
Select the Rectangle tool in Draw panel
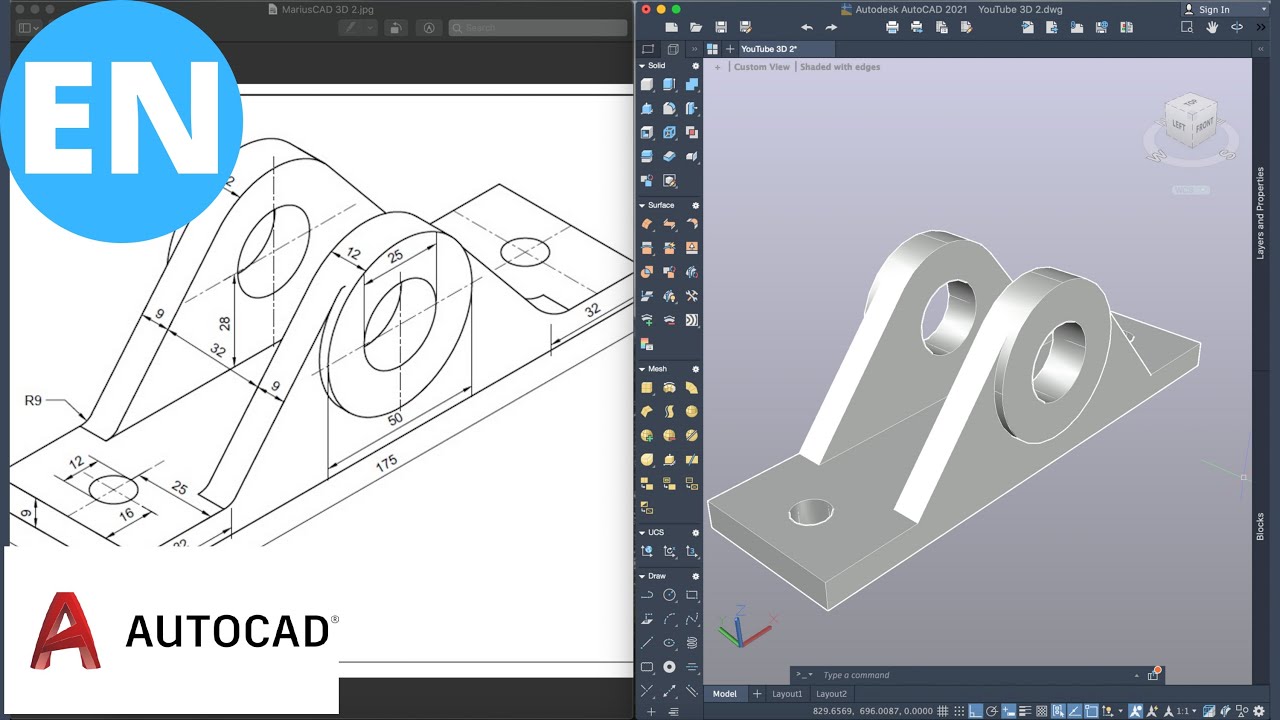point(692,594)
